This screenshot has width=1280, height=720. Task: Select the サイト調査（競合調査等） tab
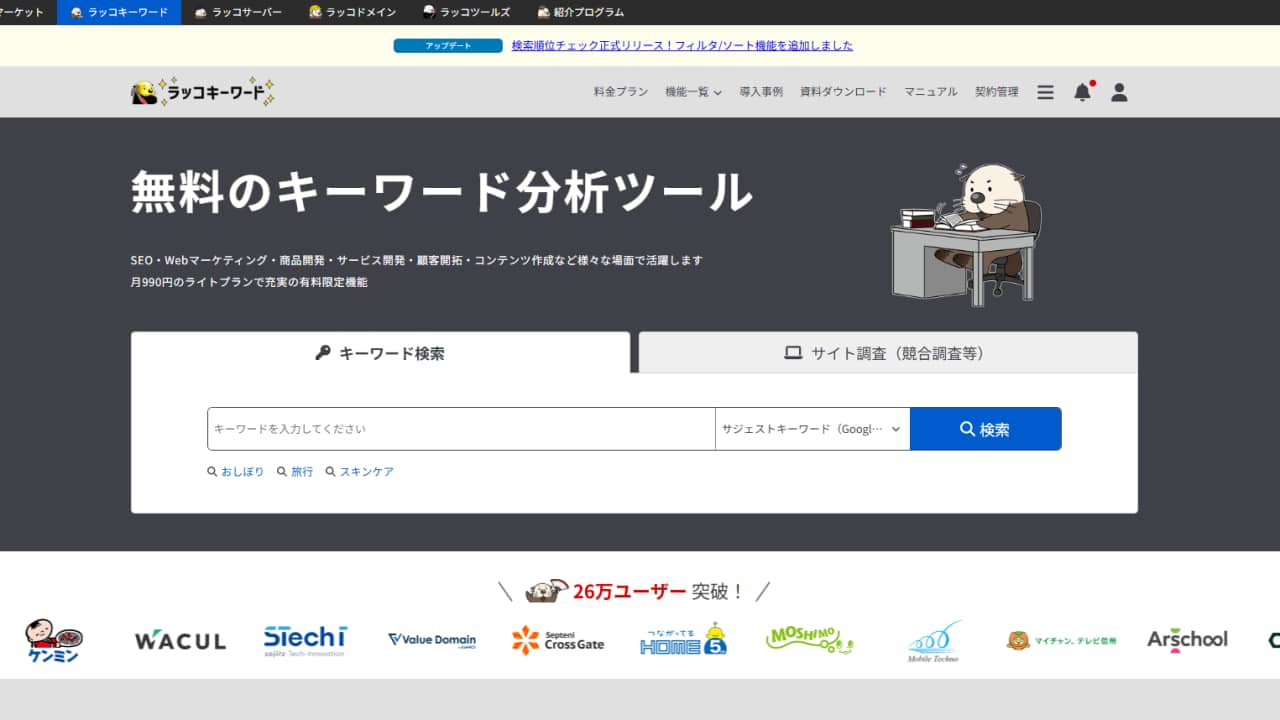[888, 353]
